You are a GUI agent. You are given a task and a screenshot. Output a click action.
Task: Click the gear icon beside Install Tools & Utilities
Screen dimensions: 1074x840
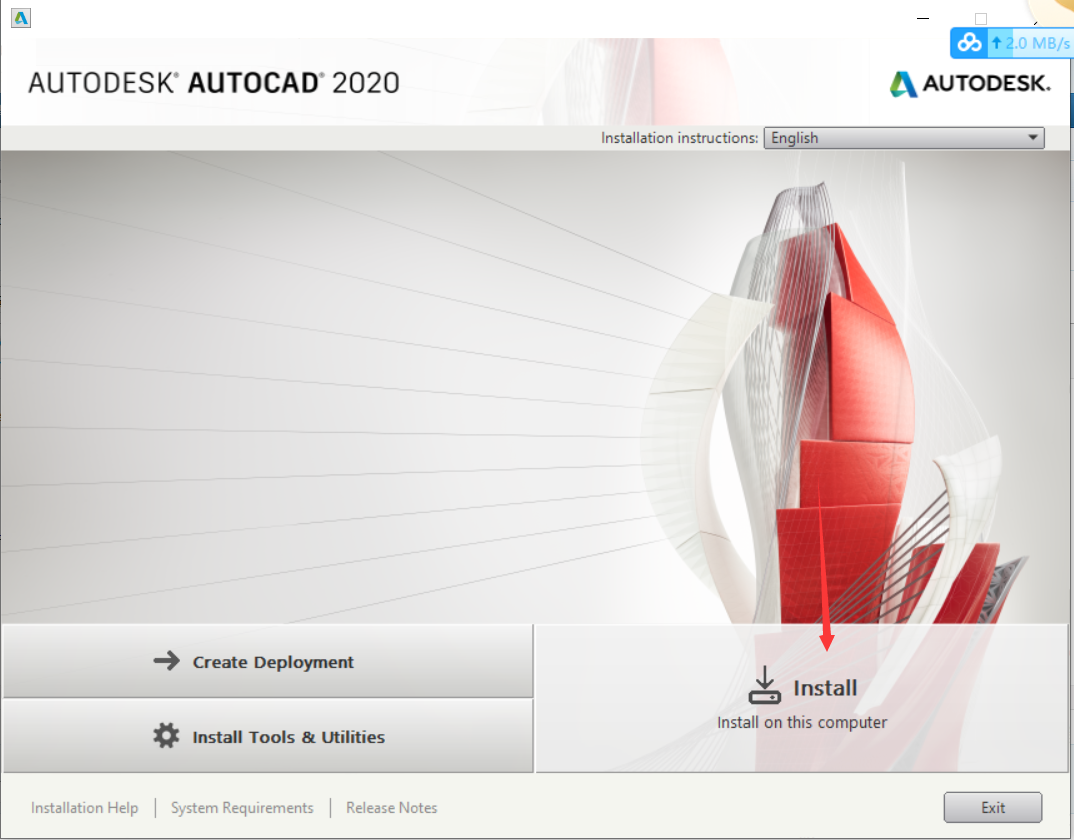[166, 736]
